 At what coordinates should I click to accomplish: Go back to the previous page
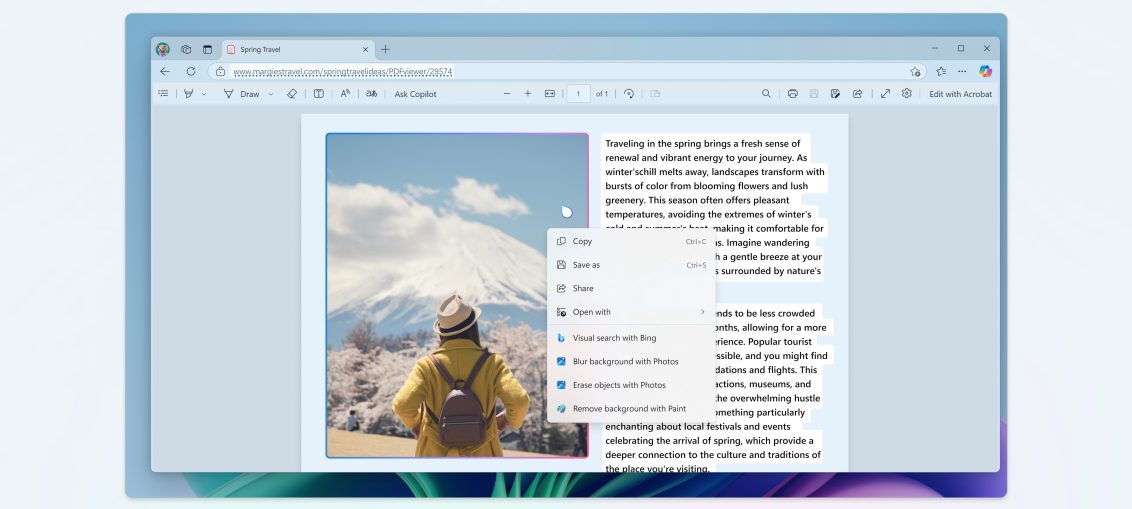pyautogui.click(x=165, y=71)
